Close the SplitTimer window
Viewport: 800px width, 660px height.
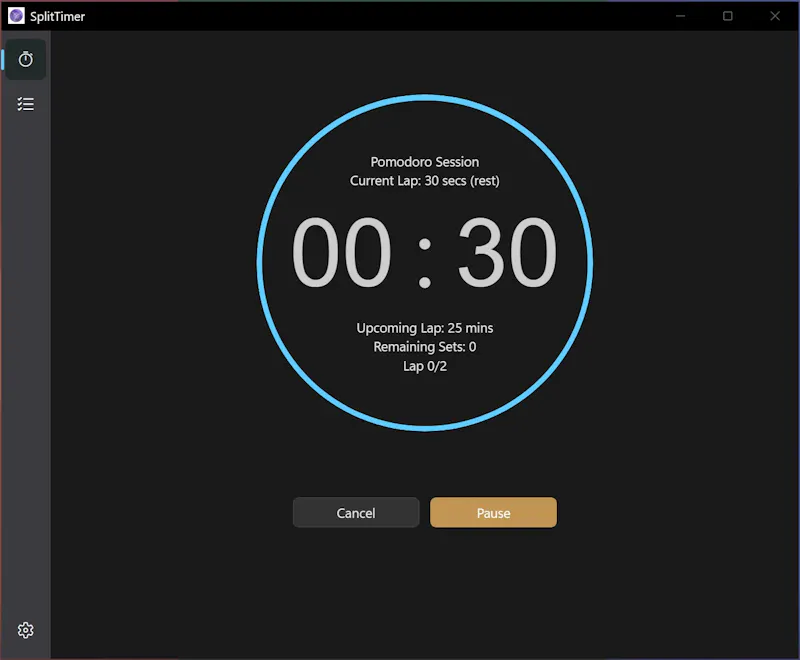[x=775, y=16]
